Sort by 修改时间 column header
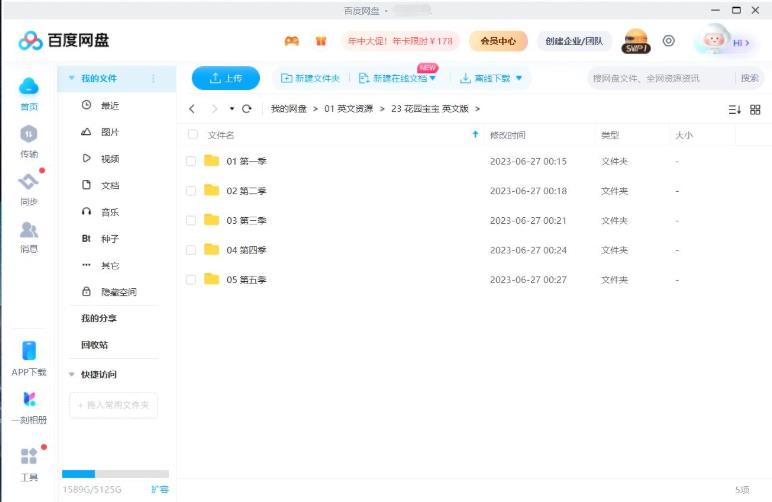The height and width of the screenshot is (502, 772). click(x=508, y=135)
